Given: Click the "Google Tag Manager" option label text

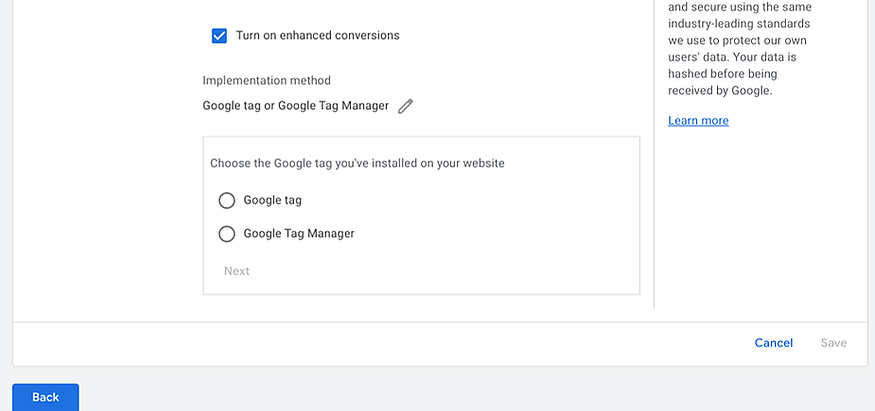Looking at the screenshot, I should point(299,234).
